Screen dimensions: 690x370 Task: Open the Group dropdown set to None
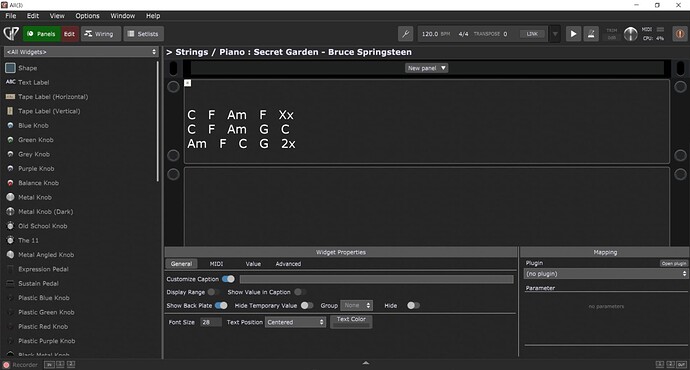356,305
